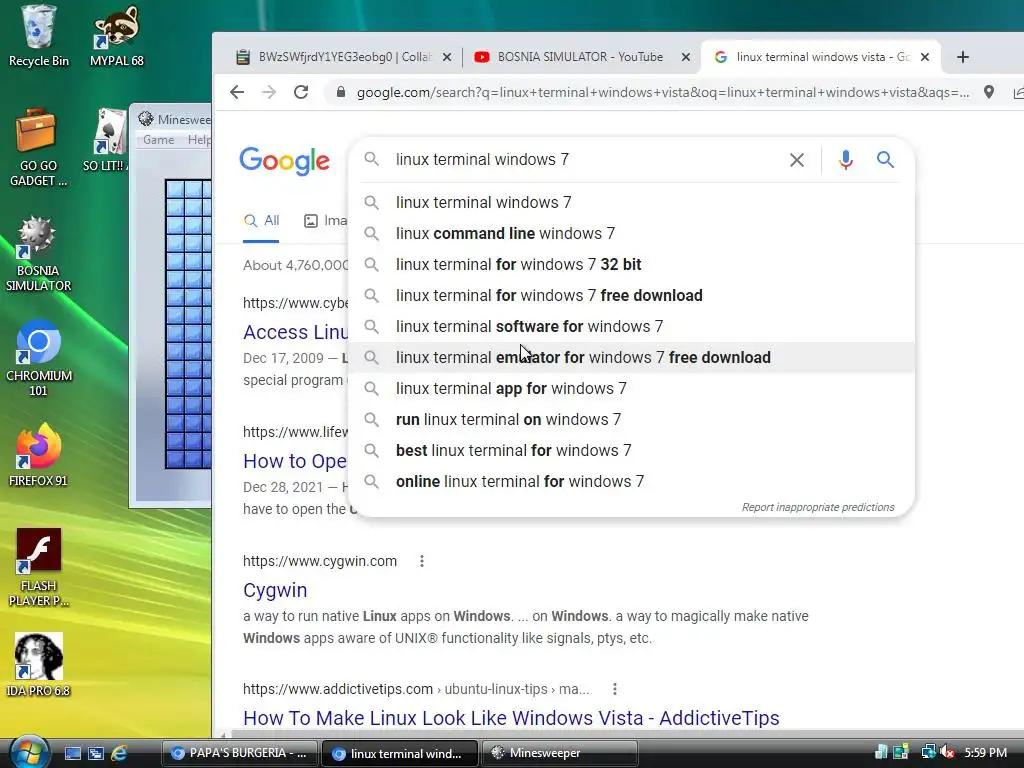Launch the FIREFOX 91 desktop shortcut

[x=38, y=455]
